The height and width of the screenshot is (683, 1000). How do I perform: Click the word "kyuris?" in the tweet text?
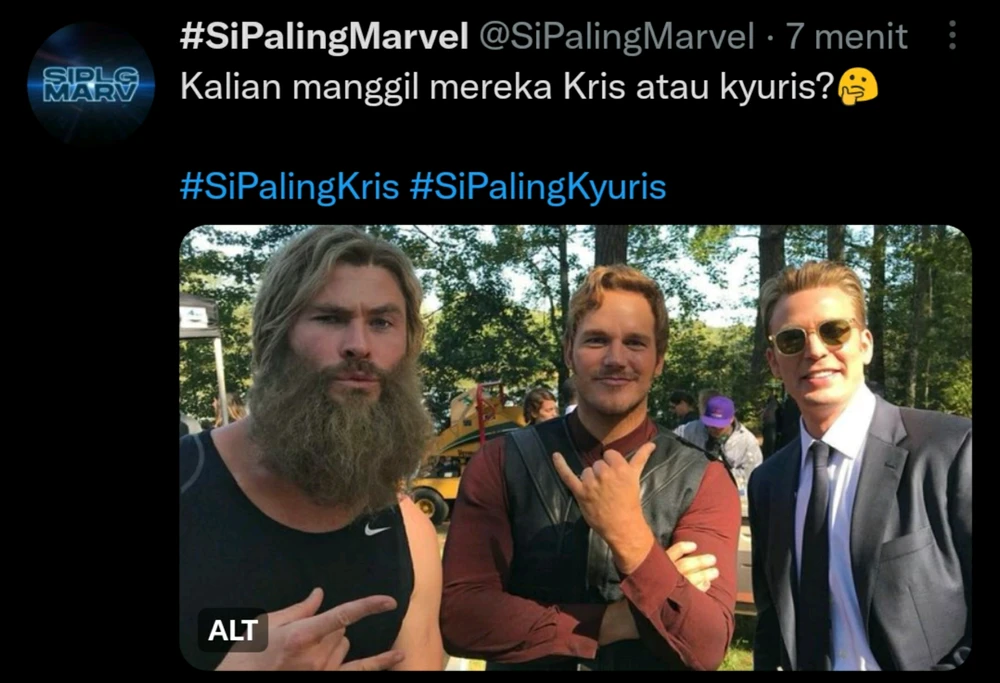pos(777,88)
